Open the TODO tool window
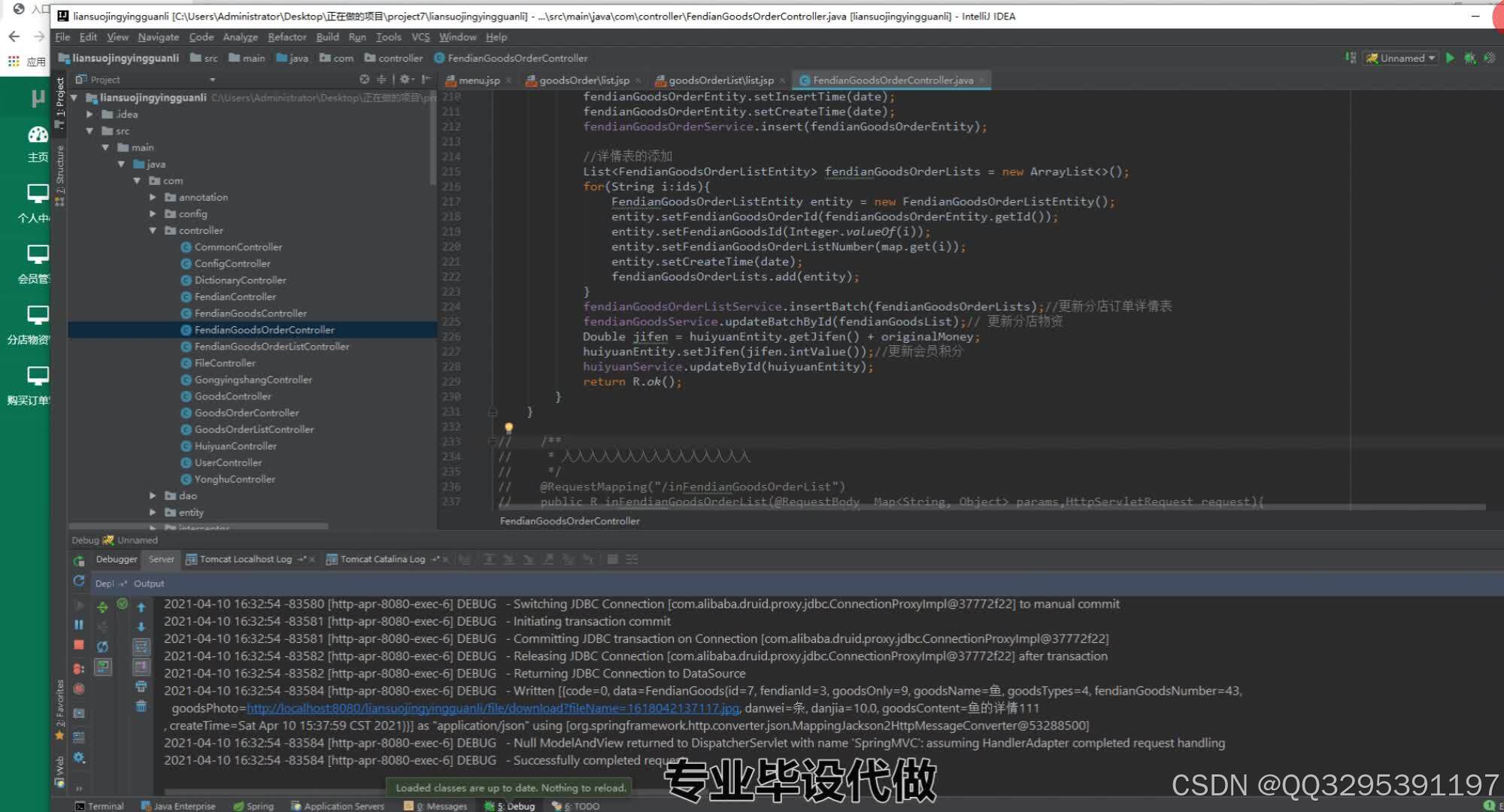 576,806
